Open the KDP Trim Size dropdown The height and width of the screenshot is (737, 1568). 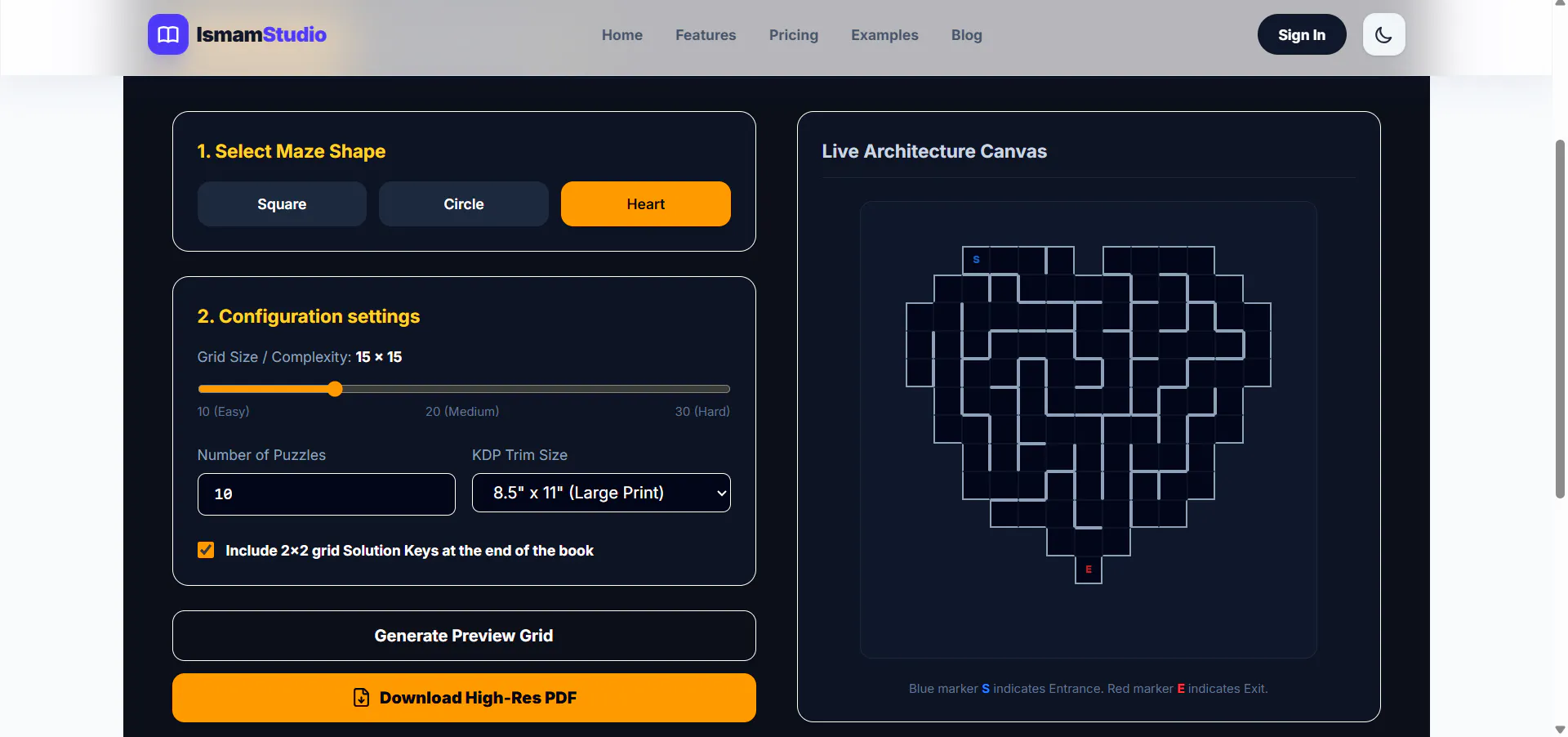point(601,493)
